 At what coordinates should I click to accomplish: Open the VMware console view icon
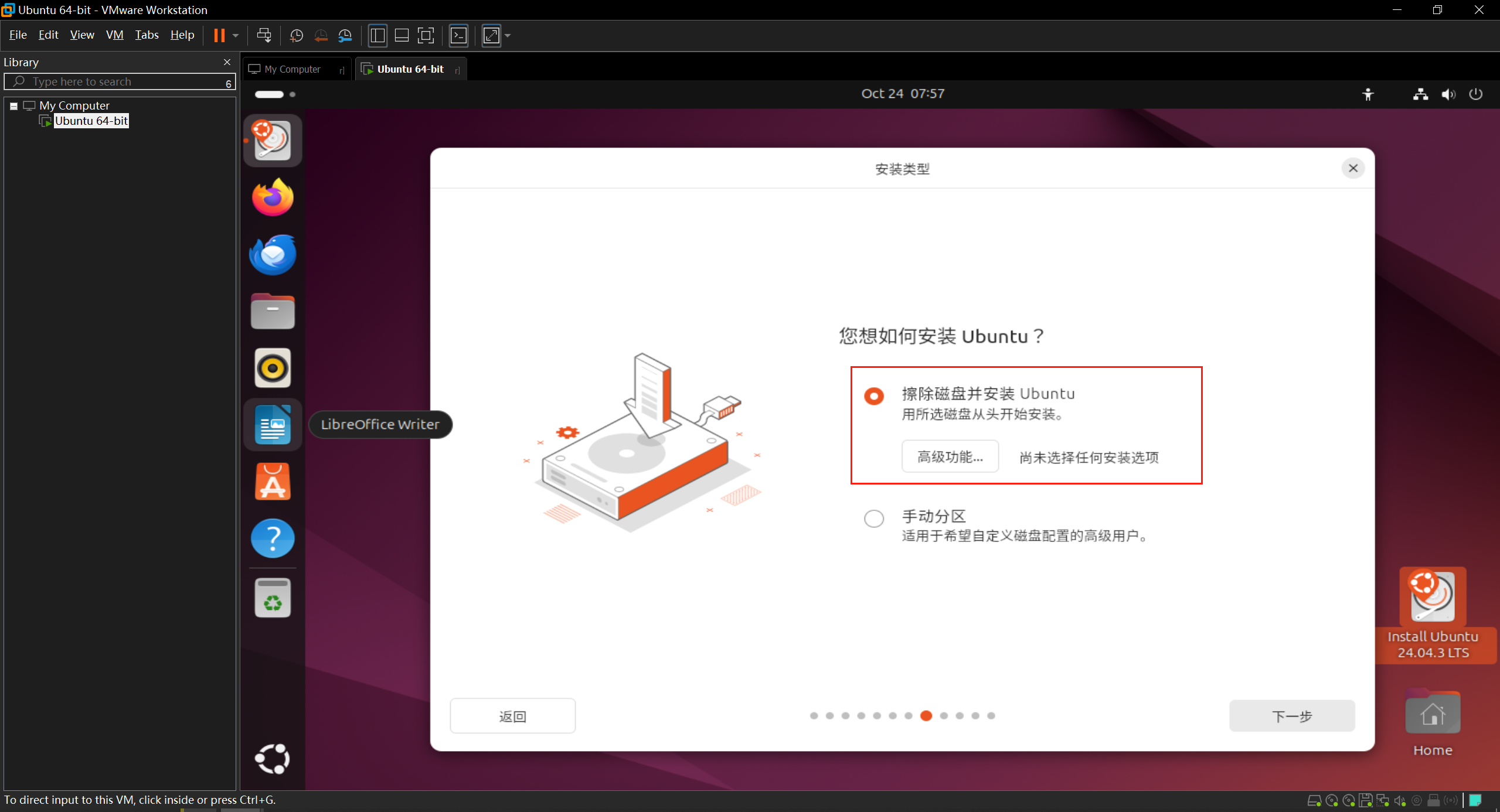tap(458, 36)
